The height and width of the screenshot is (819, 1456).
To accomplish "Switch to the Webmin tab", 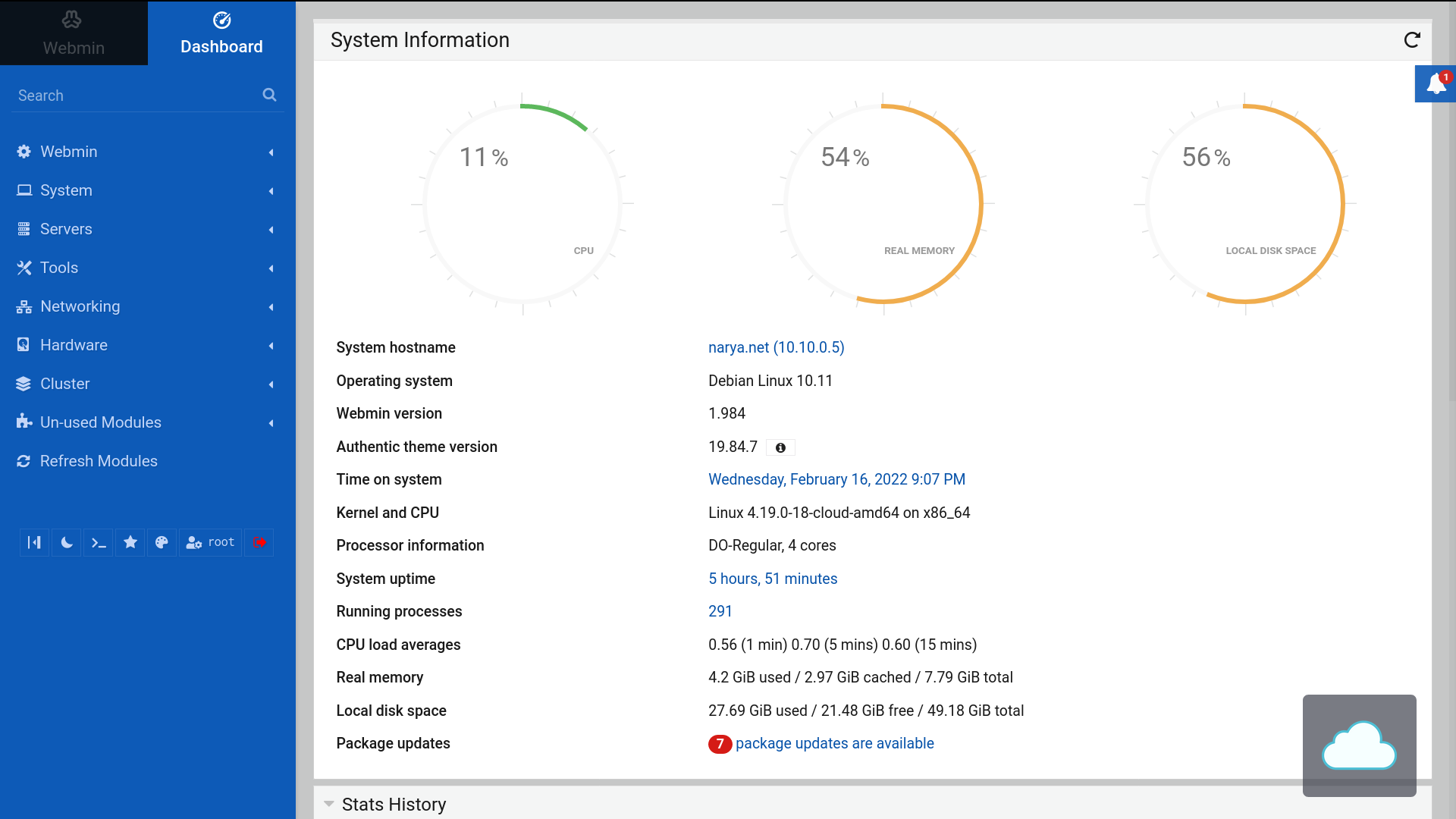I will [x=74, y=33].
